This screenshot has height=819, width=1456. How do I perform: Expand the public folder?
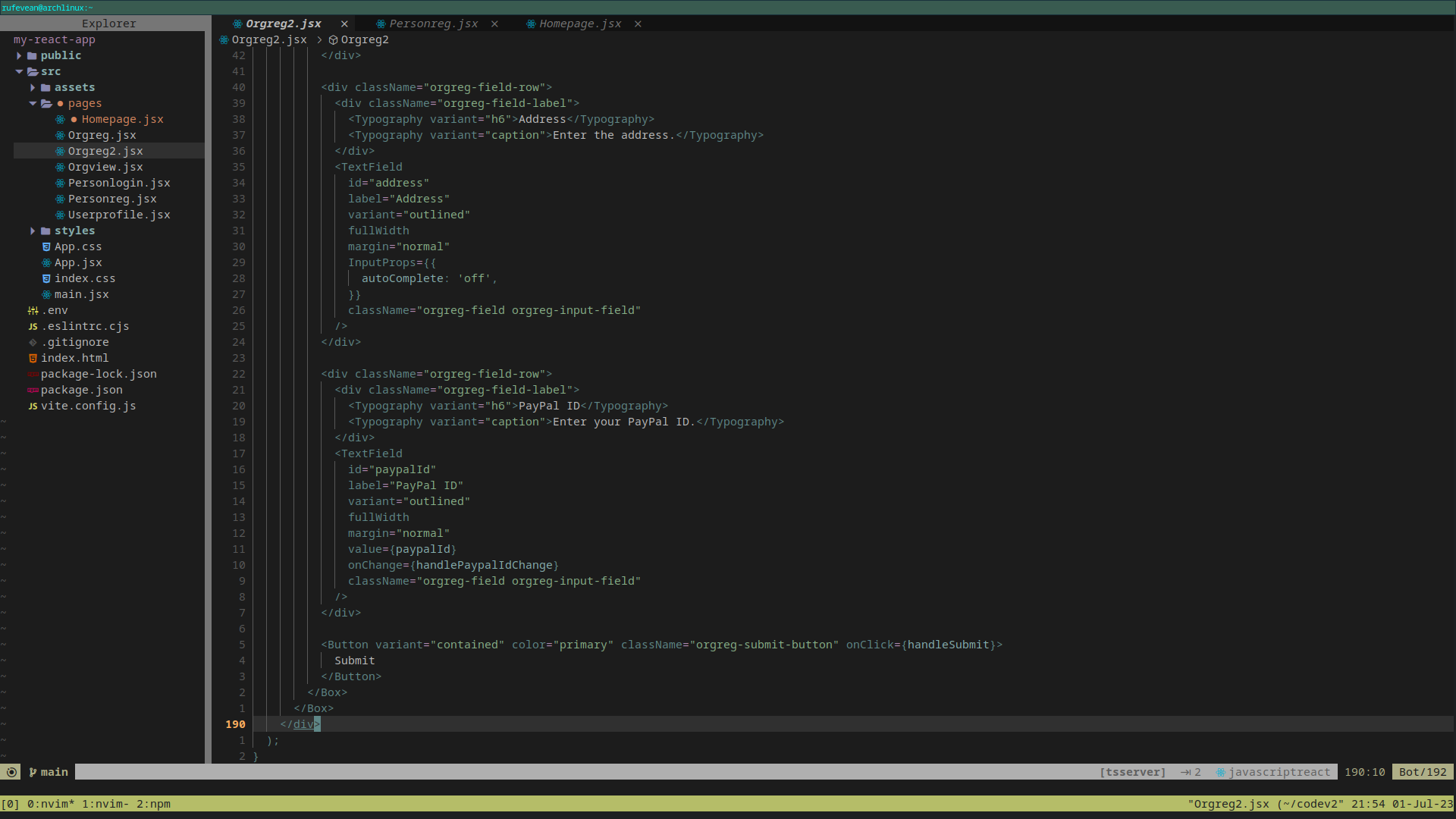point(19,55)
